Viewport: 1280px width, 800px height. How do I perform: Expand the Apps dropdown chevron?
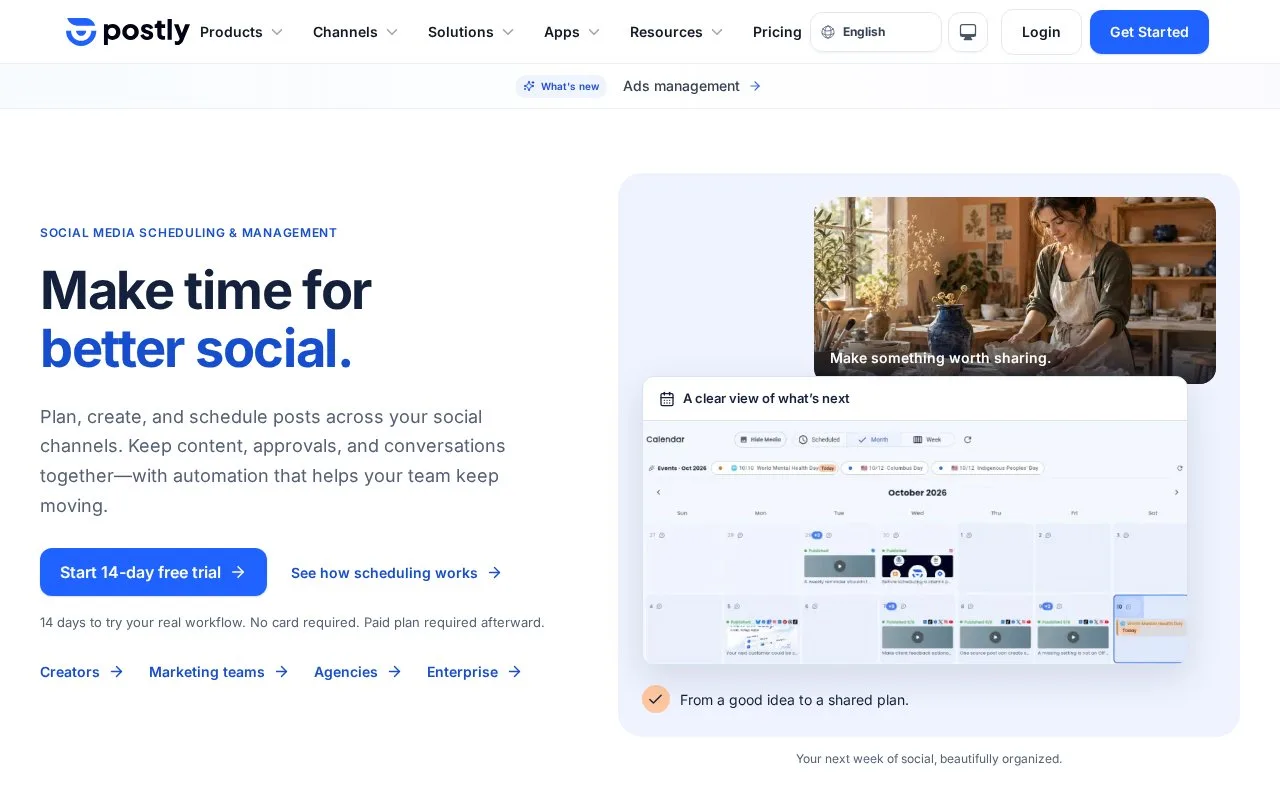pyautogui.click(x=594, y=32)
